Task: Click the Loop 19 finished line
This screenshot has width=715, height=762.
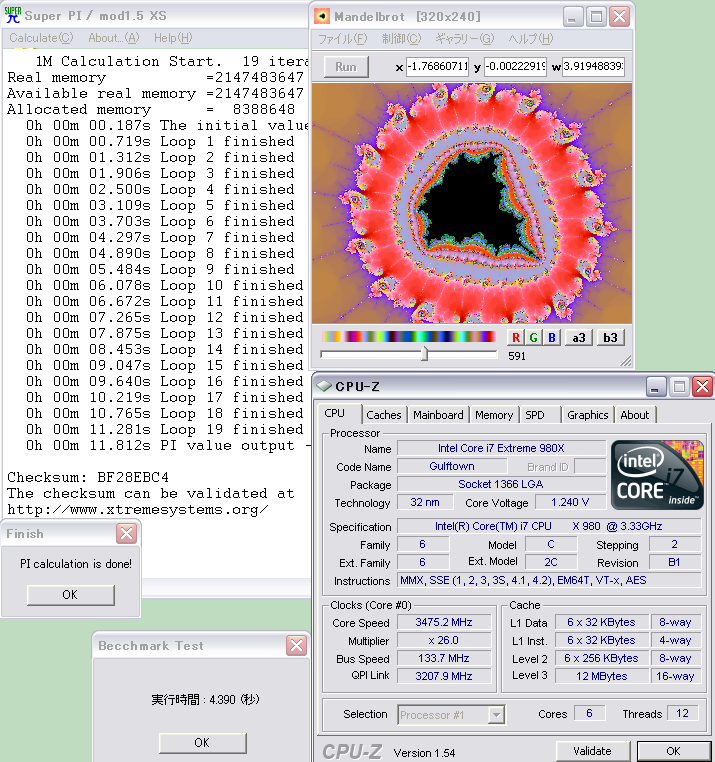Action: coord(165,430)
